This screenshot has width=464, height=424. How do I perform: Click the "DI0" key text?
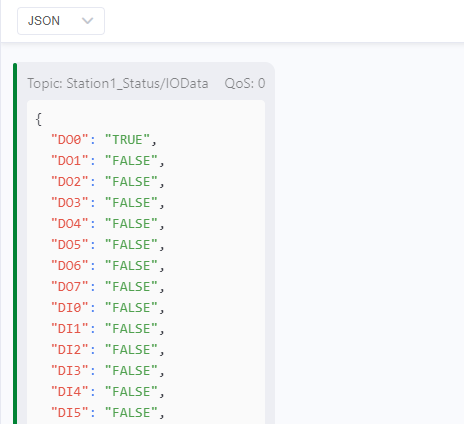coord(69,308)
